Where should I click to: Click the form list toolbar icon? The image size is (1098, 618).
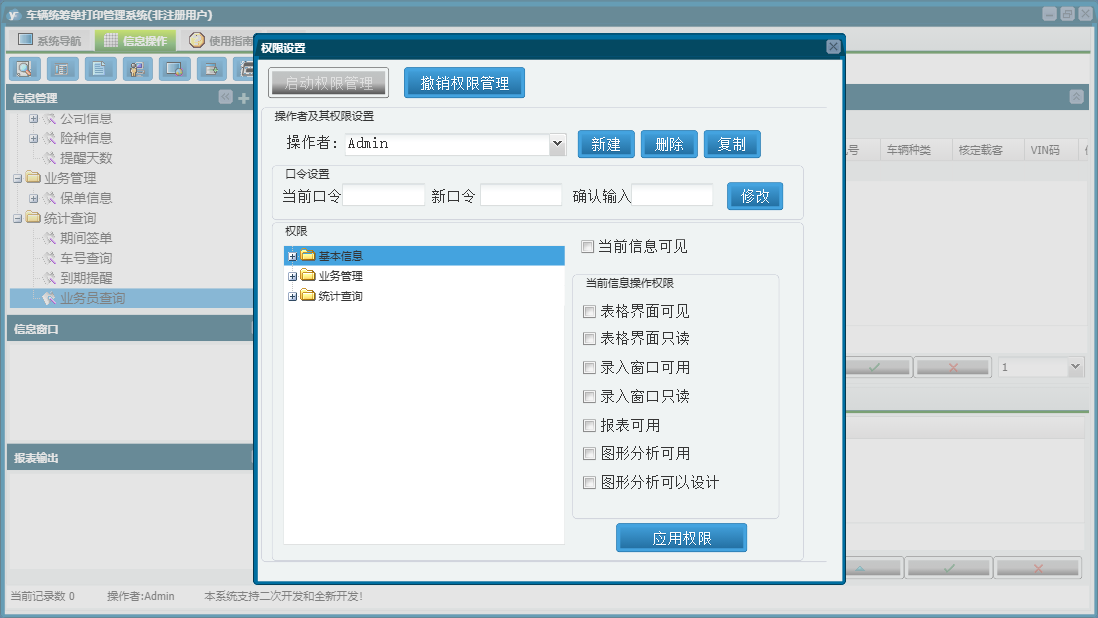click(x=62, y=69)
